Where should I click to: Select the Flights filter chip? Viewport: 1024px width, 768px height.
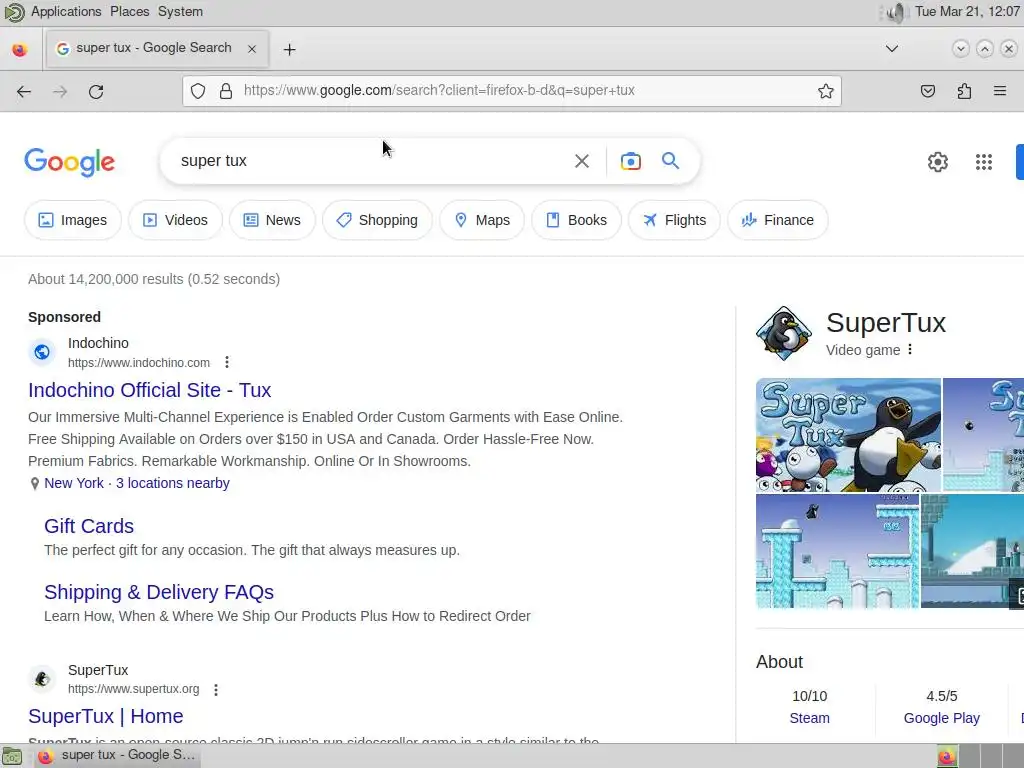[x=674, y=220]
